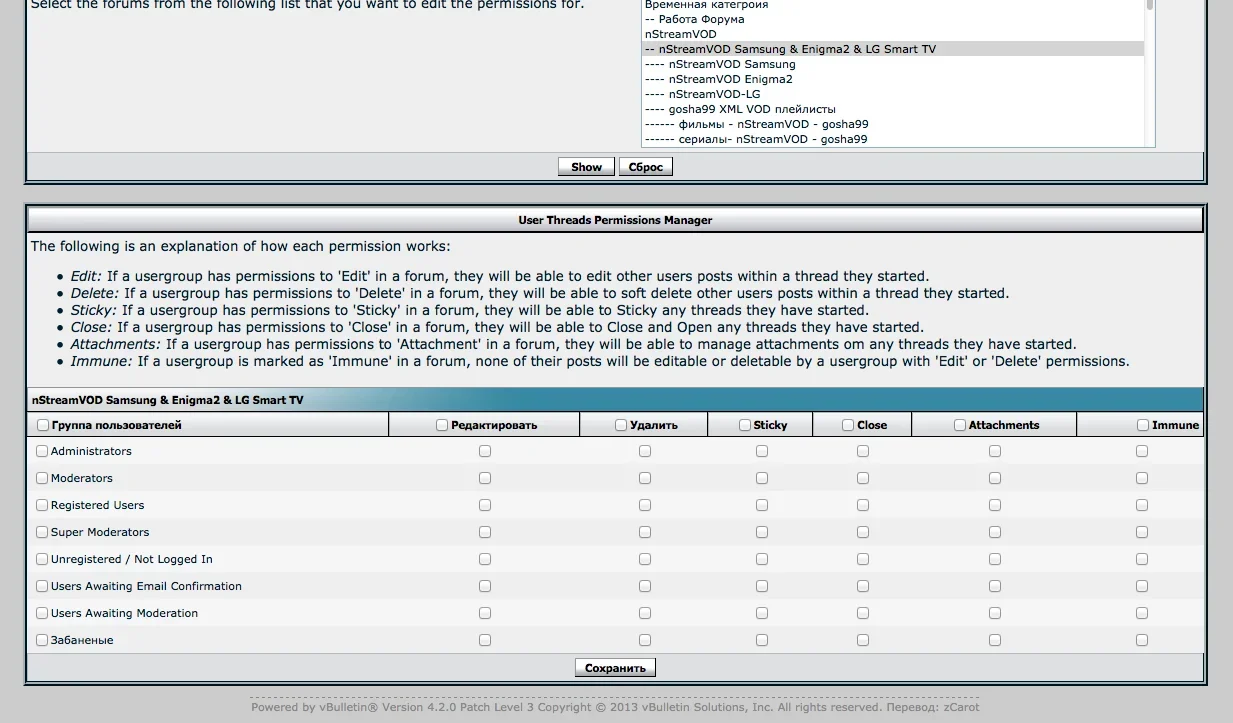The width and height of the screenshot is (1233, 723).
Task: Select '-- Работа Форума' in forum list
Action: pyautogui.click(x=893, y=19)
